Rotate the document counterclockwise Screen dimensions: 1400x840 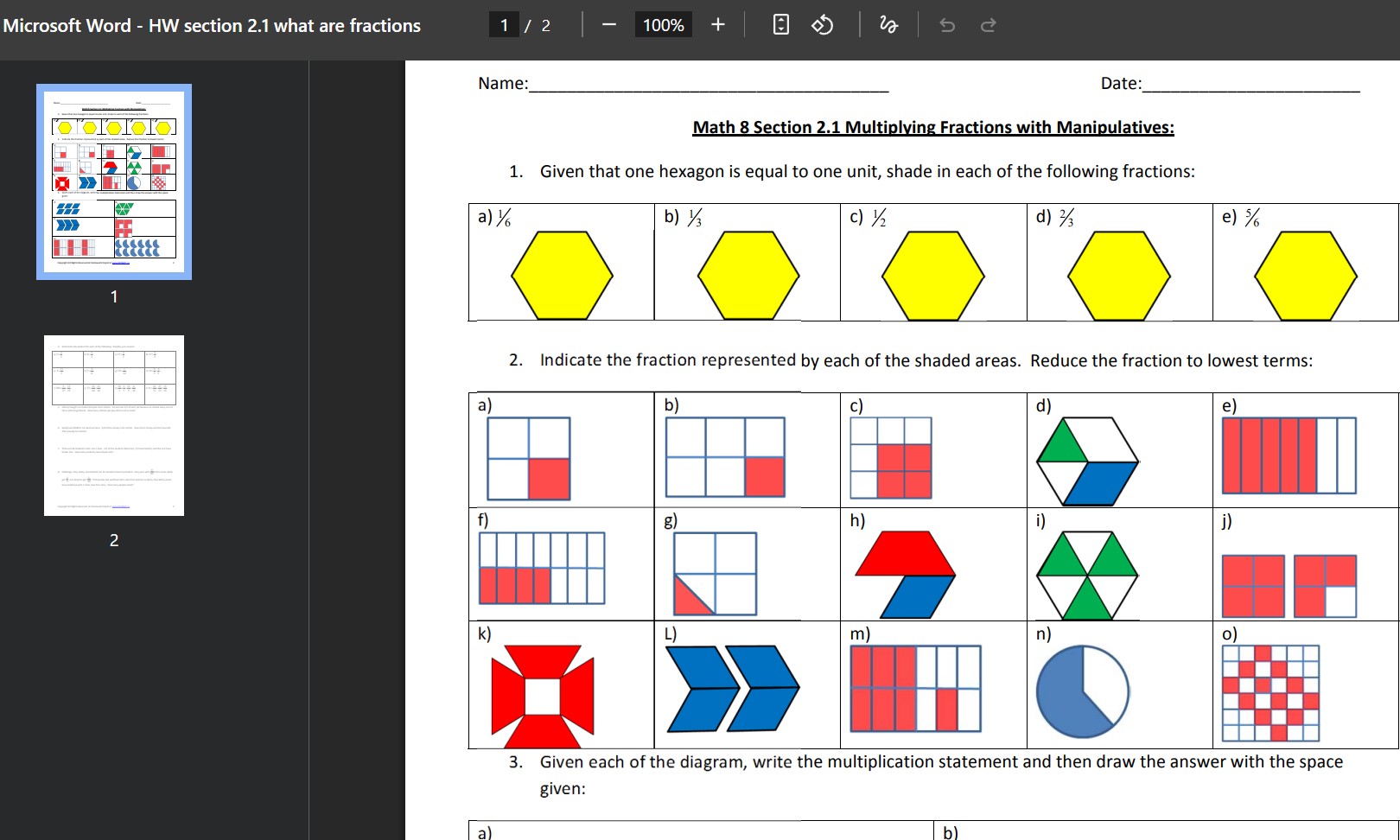coord(822,25)
